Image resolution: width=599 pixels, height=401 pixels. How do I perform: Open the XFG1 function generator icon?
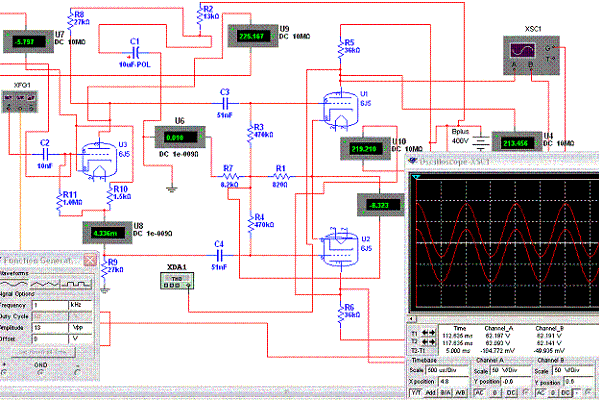click(x=20, y=101)
